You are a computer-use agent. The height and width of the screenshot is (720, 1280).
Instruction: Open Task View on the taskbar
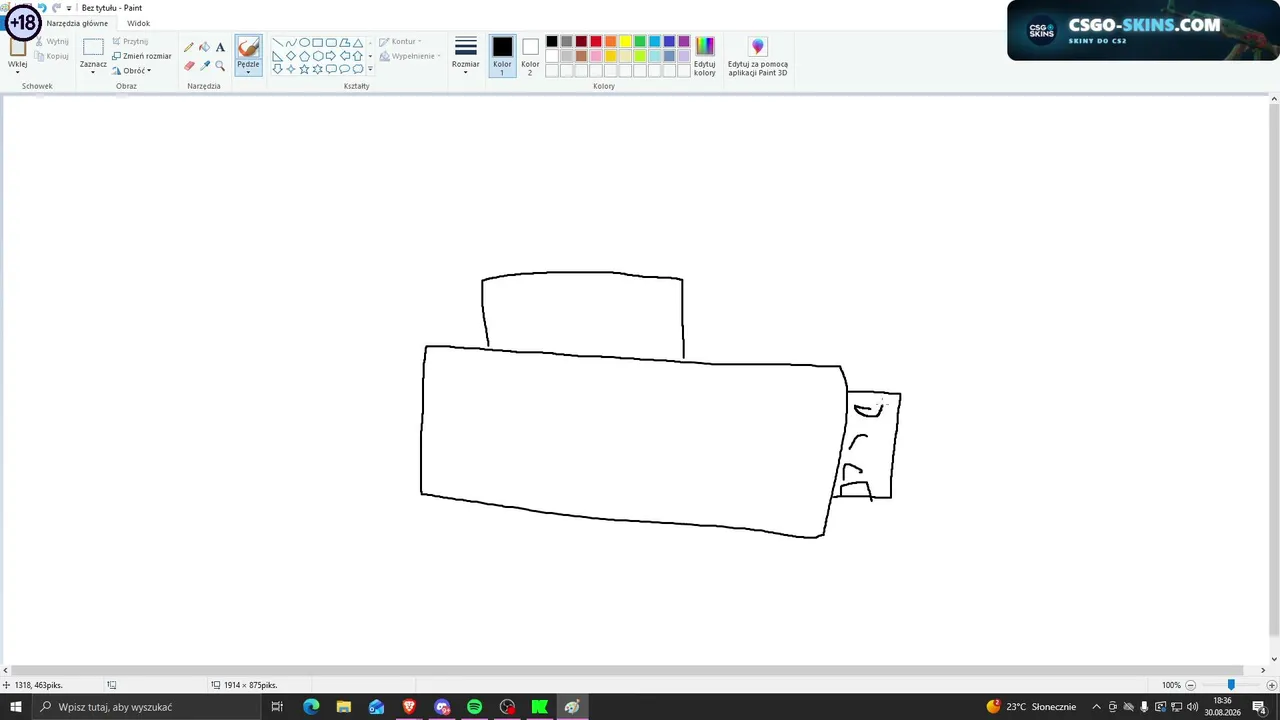tap(277, 707)
